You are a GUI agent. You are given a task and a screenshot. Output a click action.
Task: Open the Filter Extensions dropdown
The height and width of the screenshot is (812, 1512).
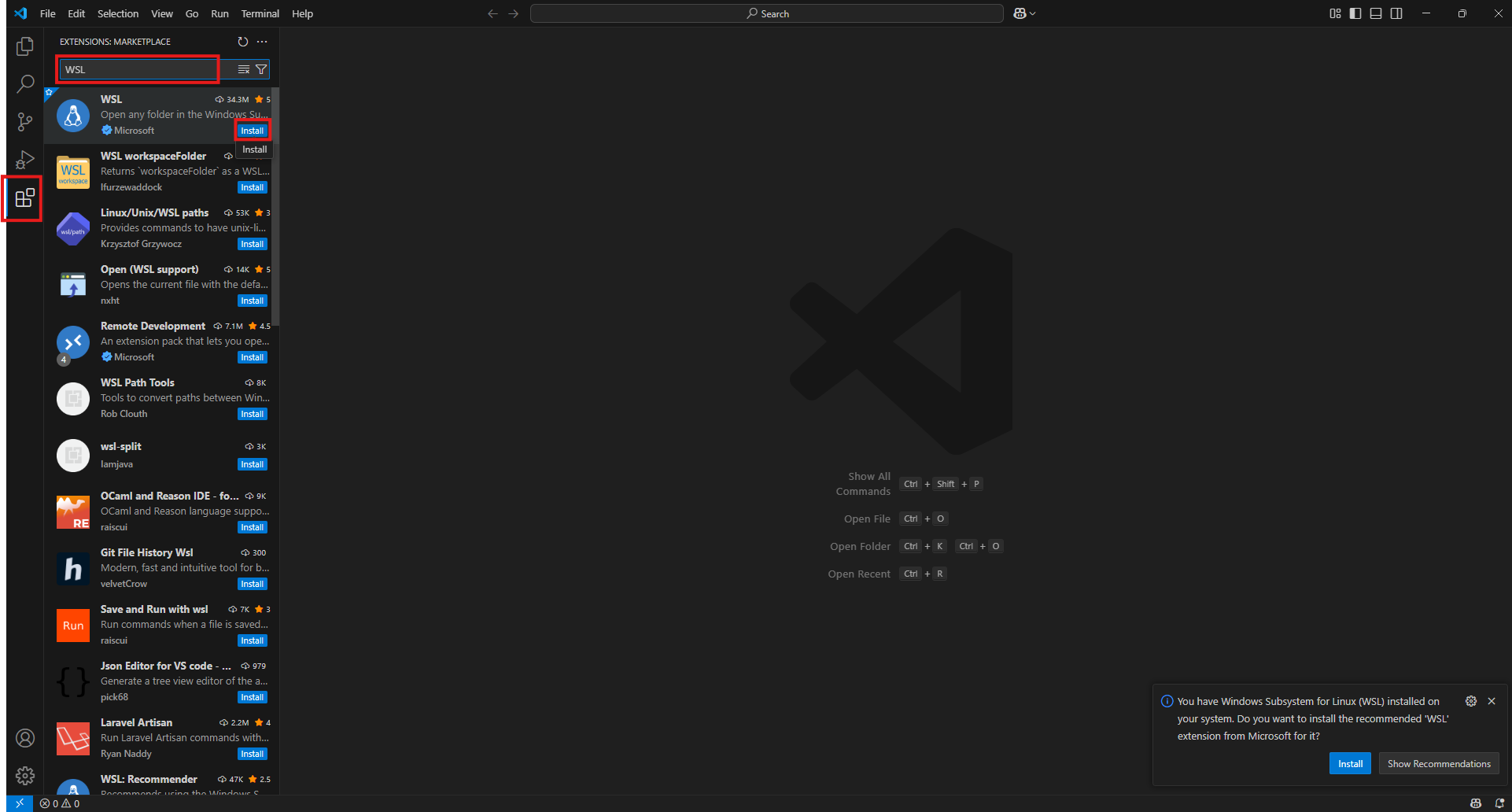click(261, 69)
